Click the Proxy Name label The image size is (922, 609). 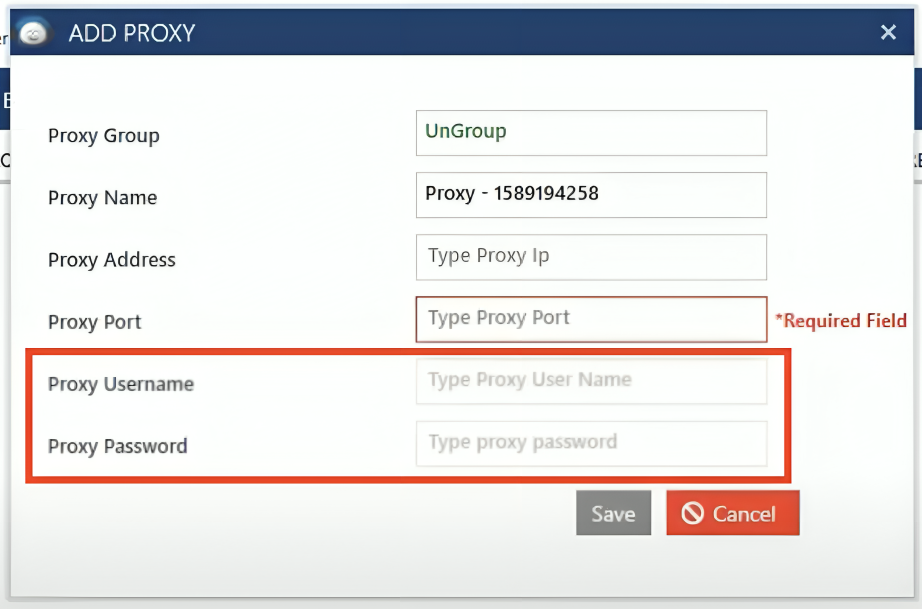[102, 198]
